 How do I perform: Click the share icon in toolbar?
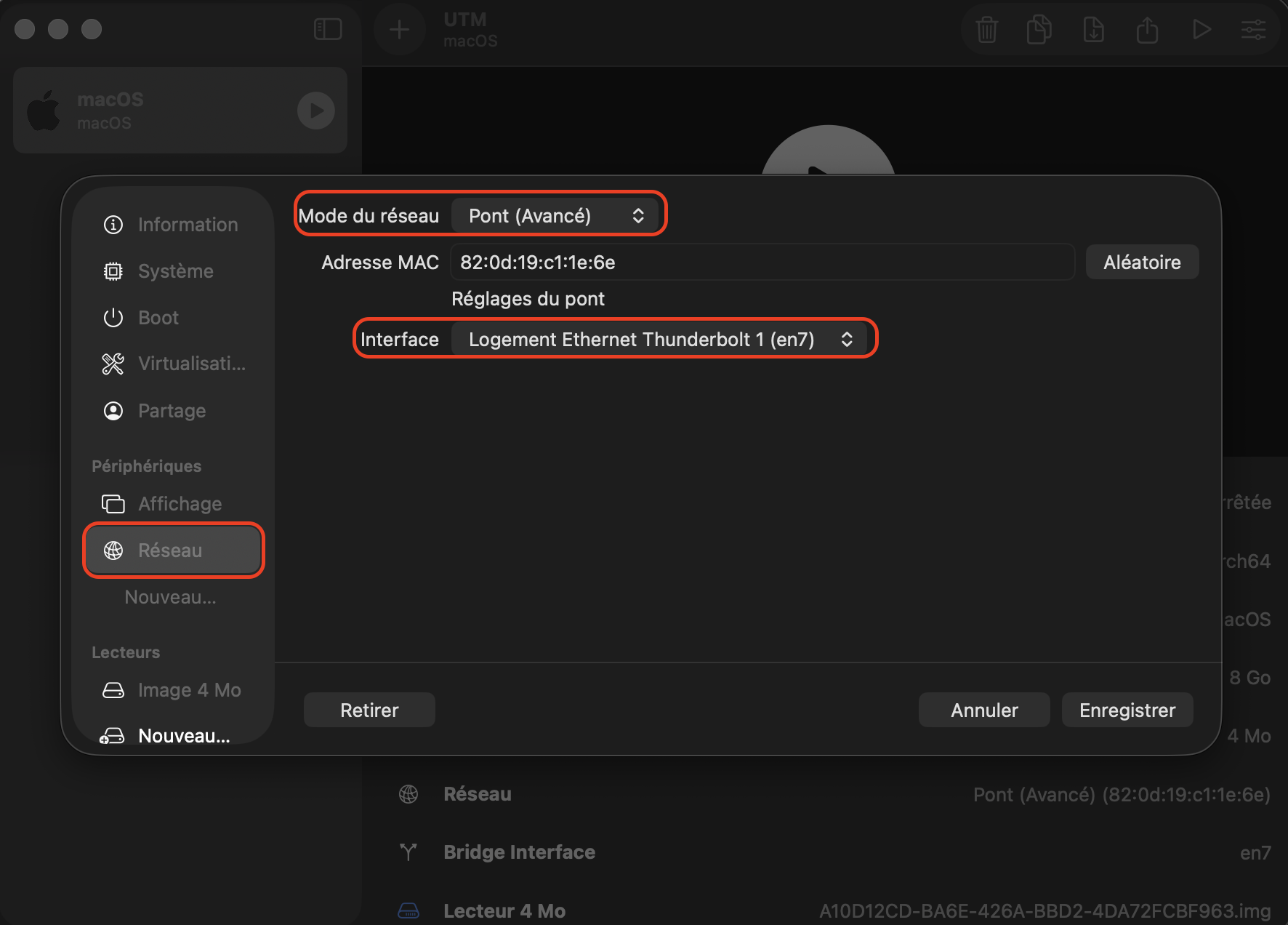pos(1147,30)
